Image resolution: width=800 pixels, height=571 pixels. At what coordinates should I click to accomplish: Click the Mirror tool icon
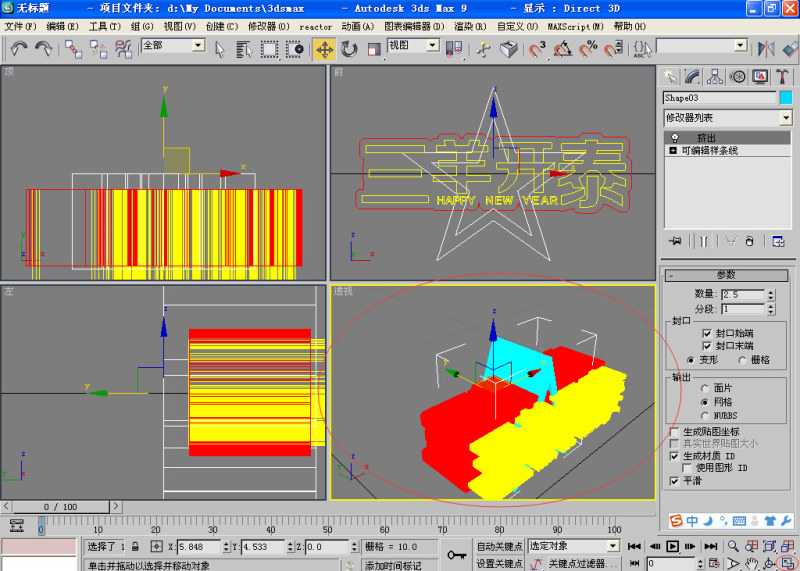(766, 49)
